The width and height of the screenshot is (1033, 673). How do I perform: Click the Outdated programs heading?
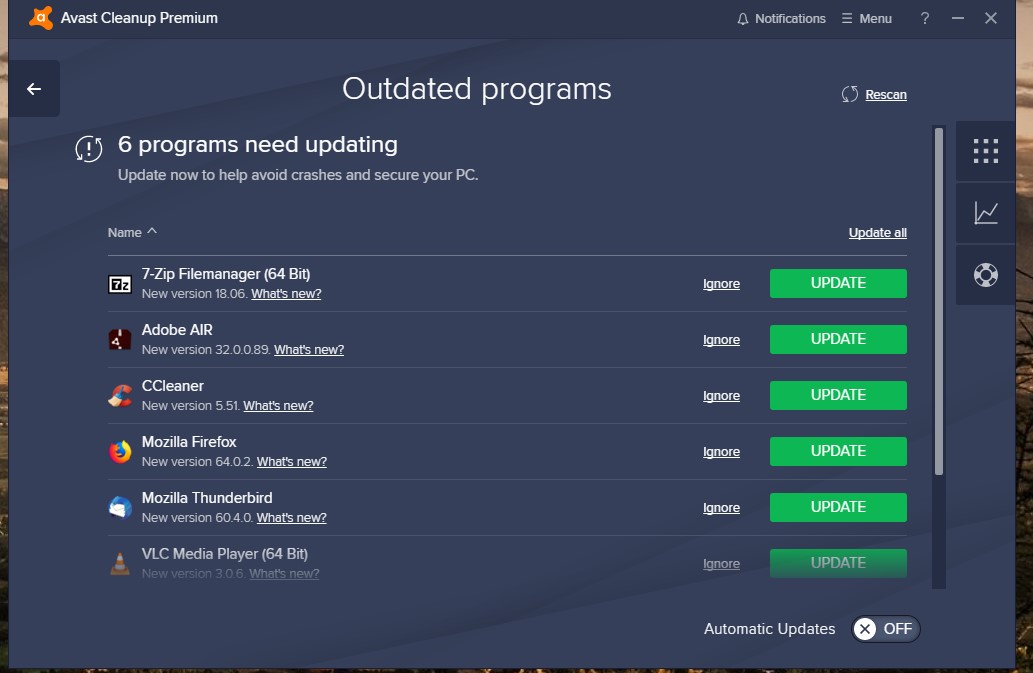477,89
